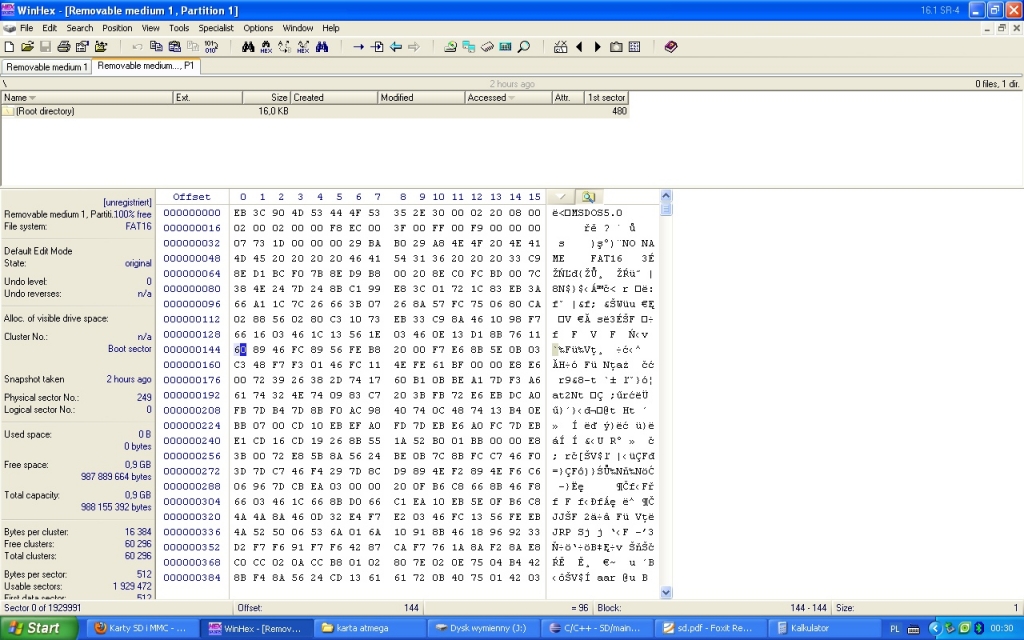Click the blue Continue Search binoculars icon
Screen dimensions: 1024x640
(322, 46)
